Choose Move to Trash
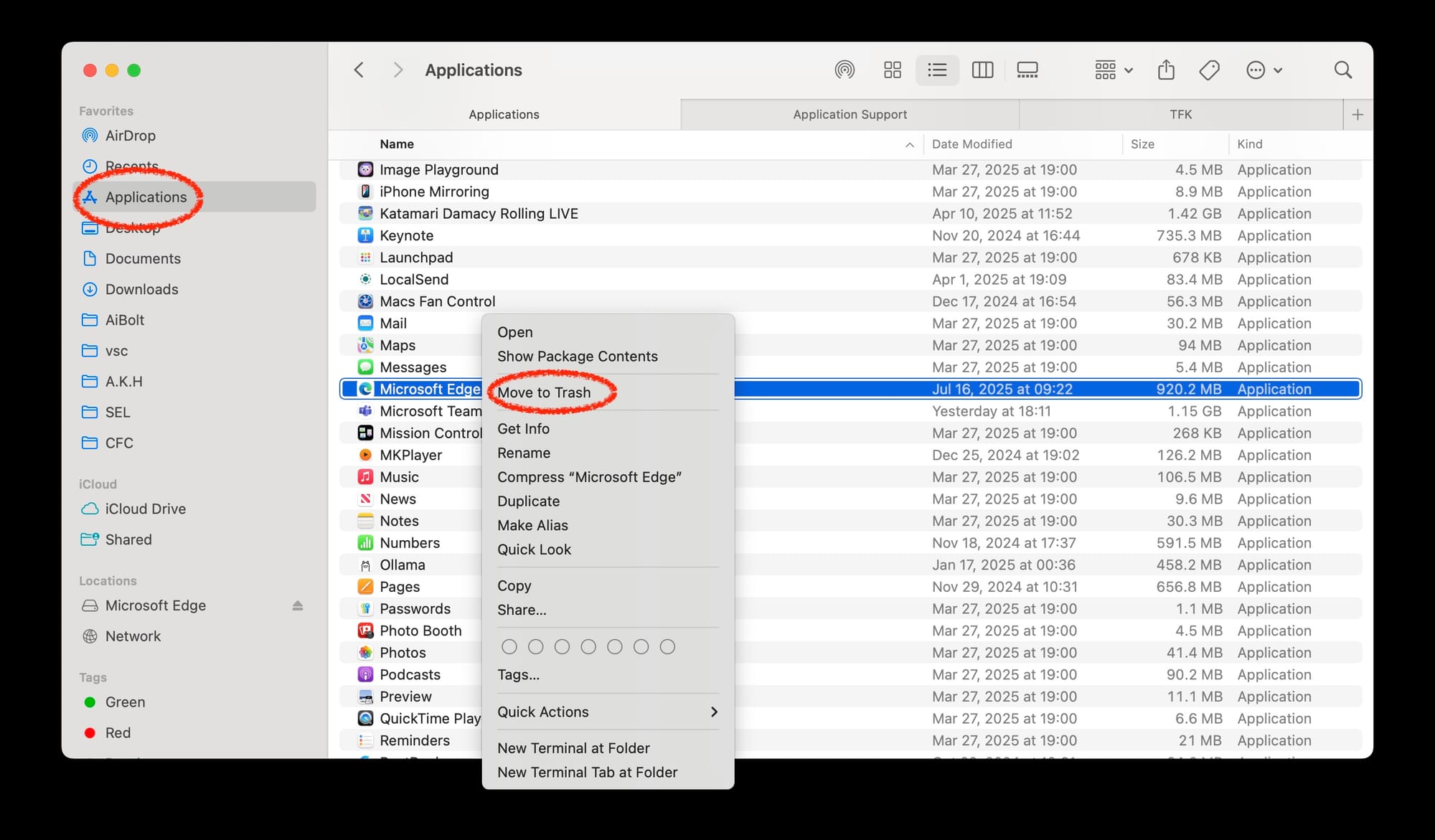The height and width of the screenshot is (840, 1435). pos(544,392)
